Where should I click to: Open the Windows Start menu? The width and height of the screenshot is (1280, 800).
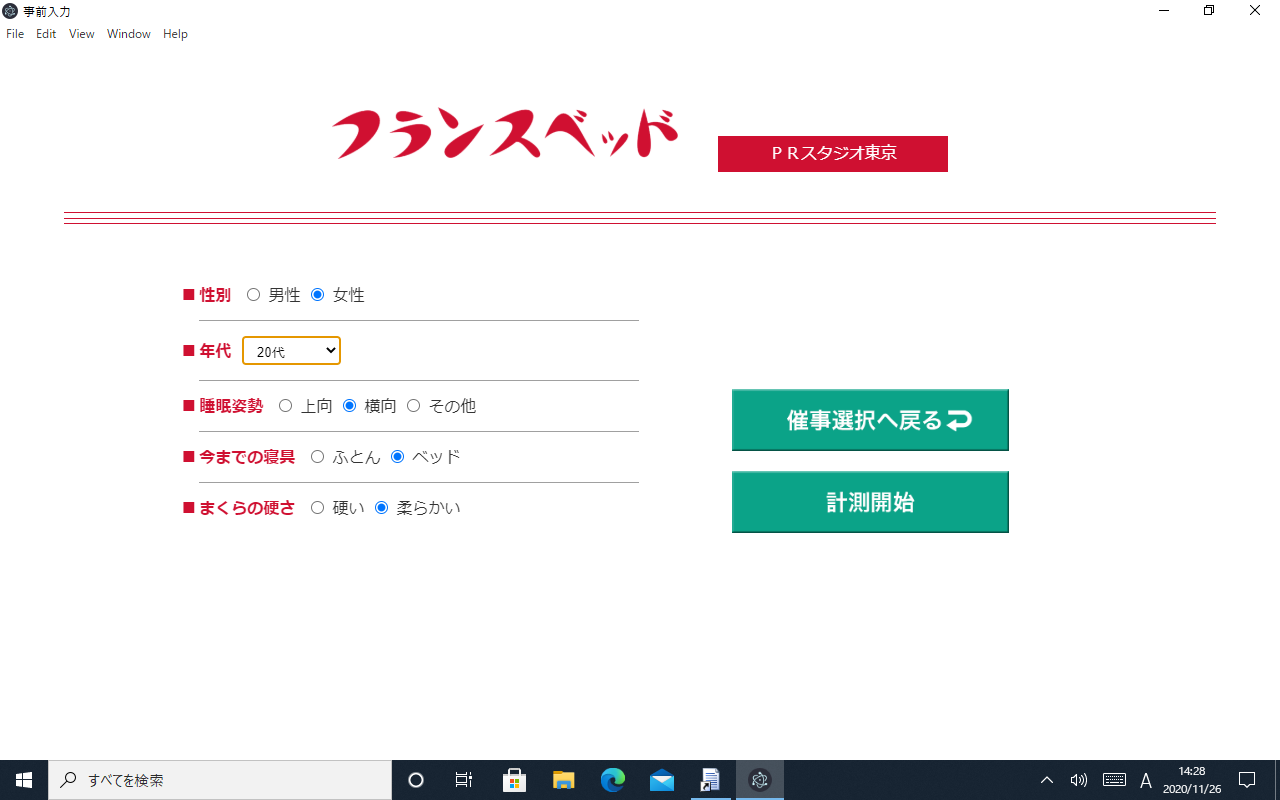pos(24,780)
